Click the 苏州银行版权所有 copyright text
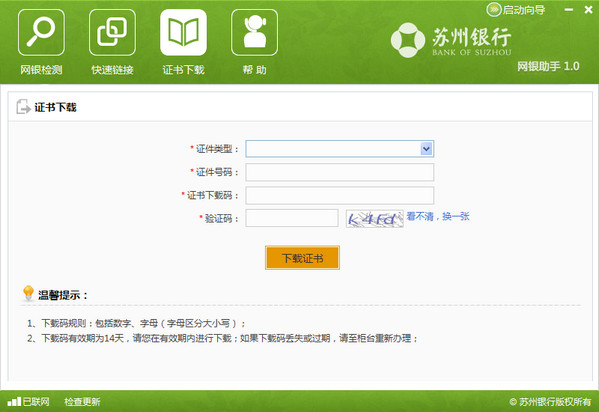Screen dimensions: 599x412 pyautogui.click(x=550, y=402)
